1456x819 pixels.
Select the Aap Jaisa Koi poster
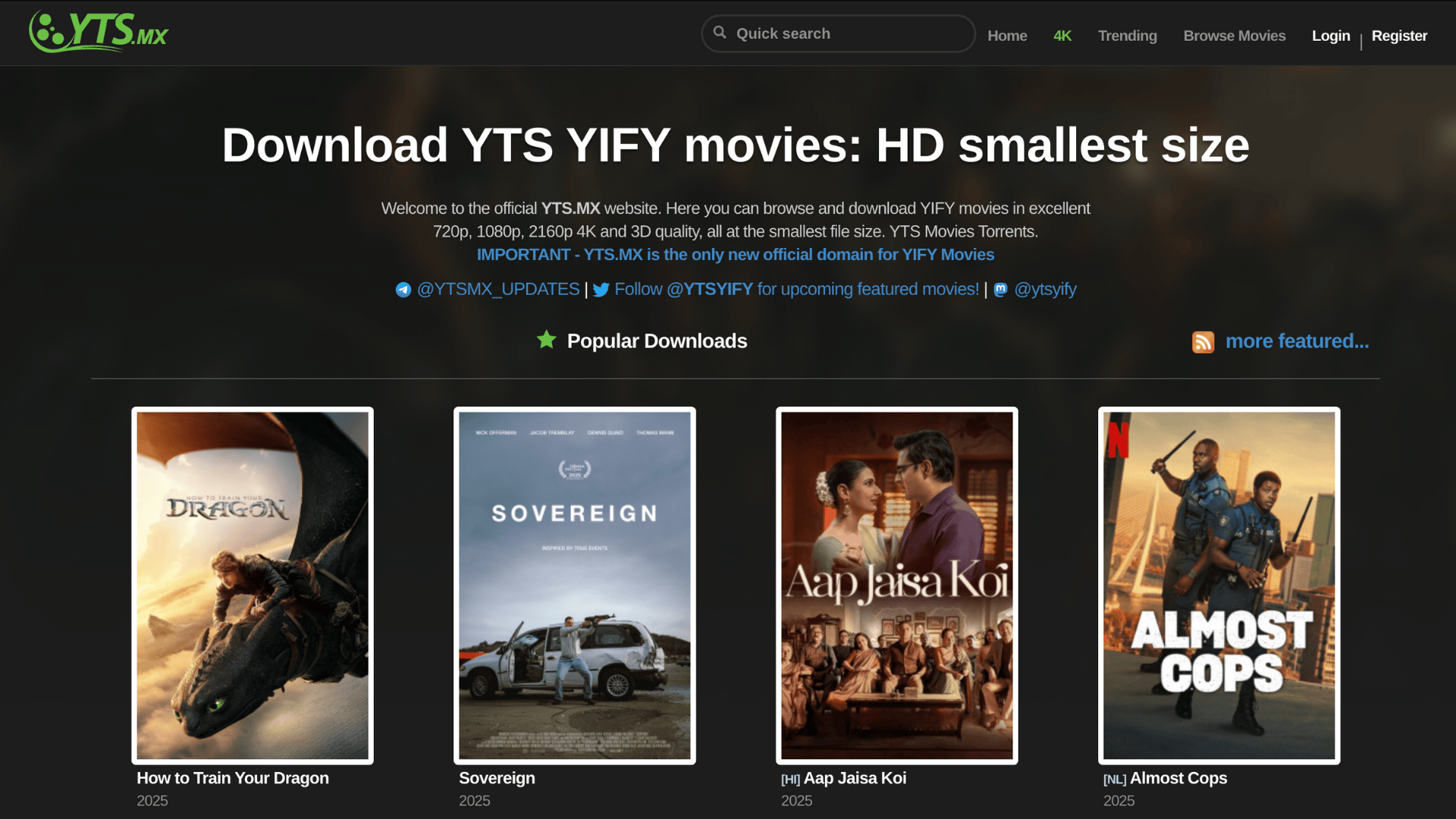point(896,585)
